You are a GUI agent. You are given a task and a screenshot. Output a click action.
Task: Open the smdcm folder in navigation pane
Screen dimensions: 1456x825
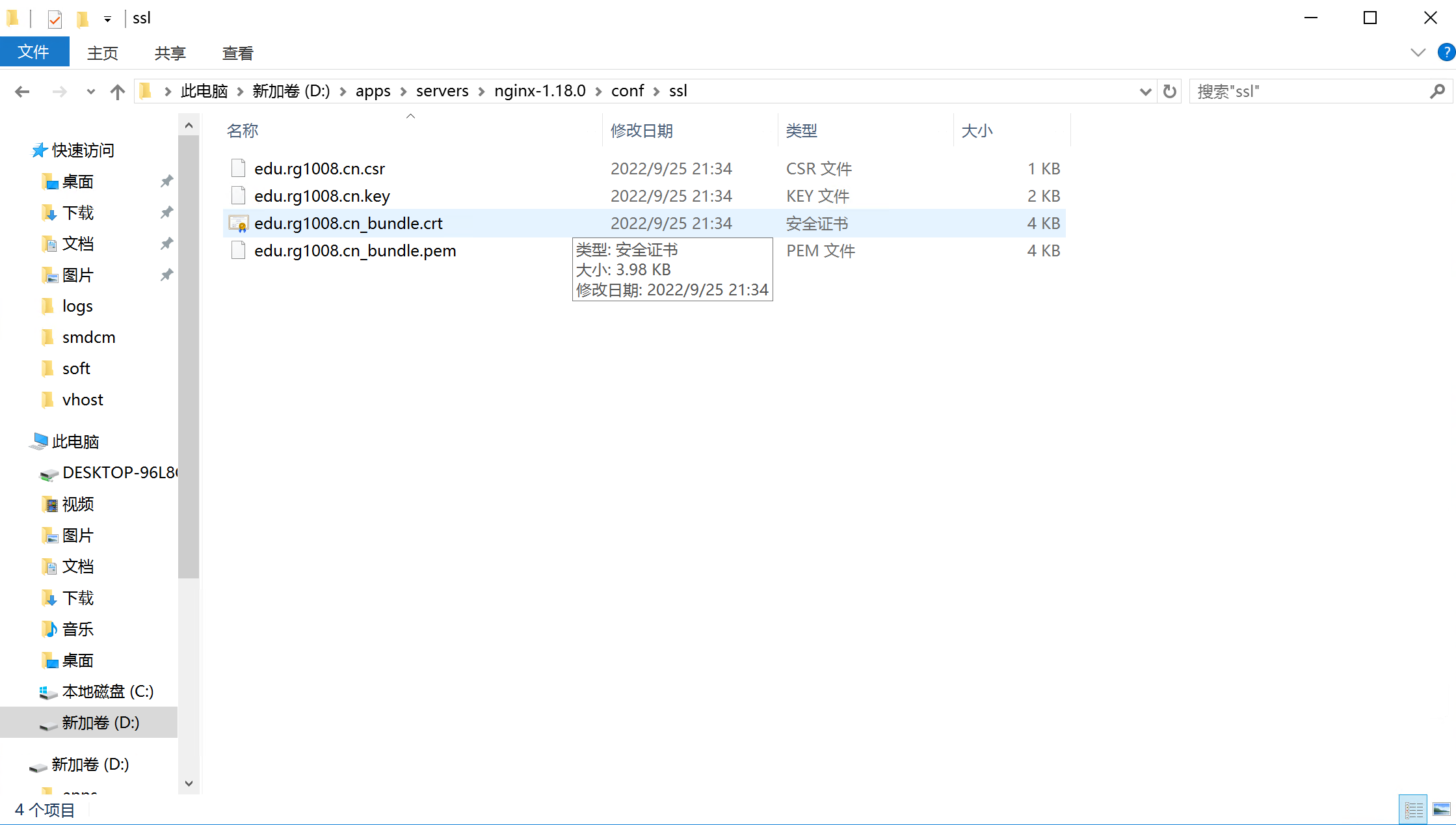(88, 337)
